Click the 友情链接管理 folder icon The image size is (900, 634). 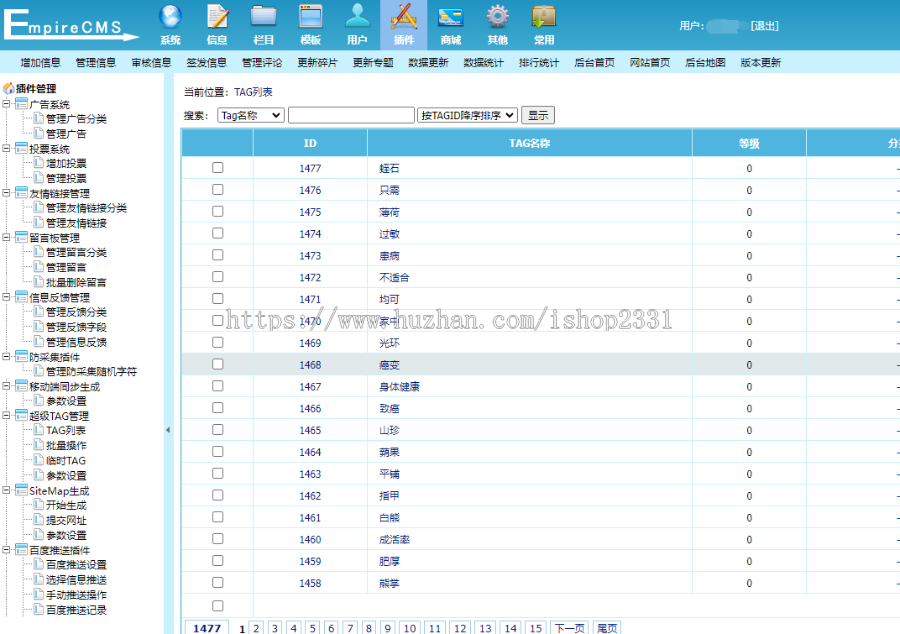(21, 193)
